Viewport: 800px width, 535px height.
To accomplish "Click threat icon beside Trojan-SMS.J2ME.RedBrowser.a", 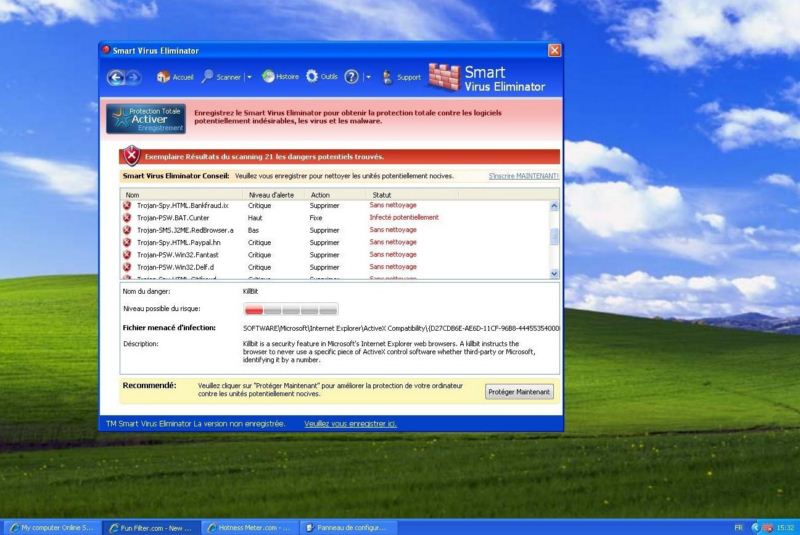I will [127, 230].
